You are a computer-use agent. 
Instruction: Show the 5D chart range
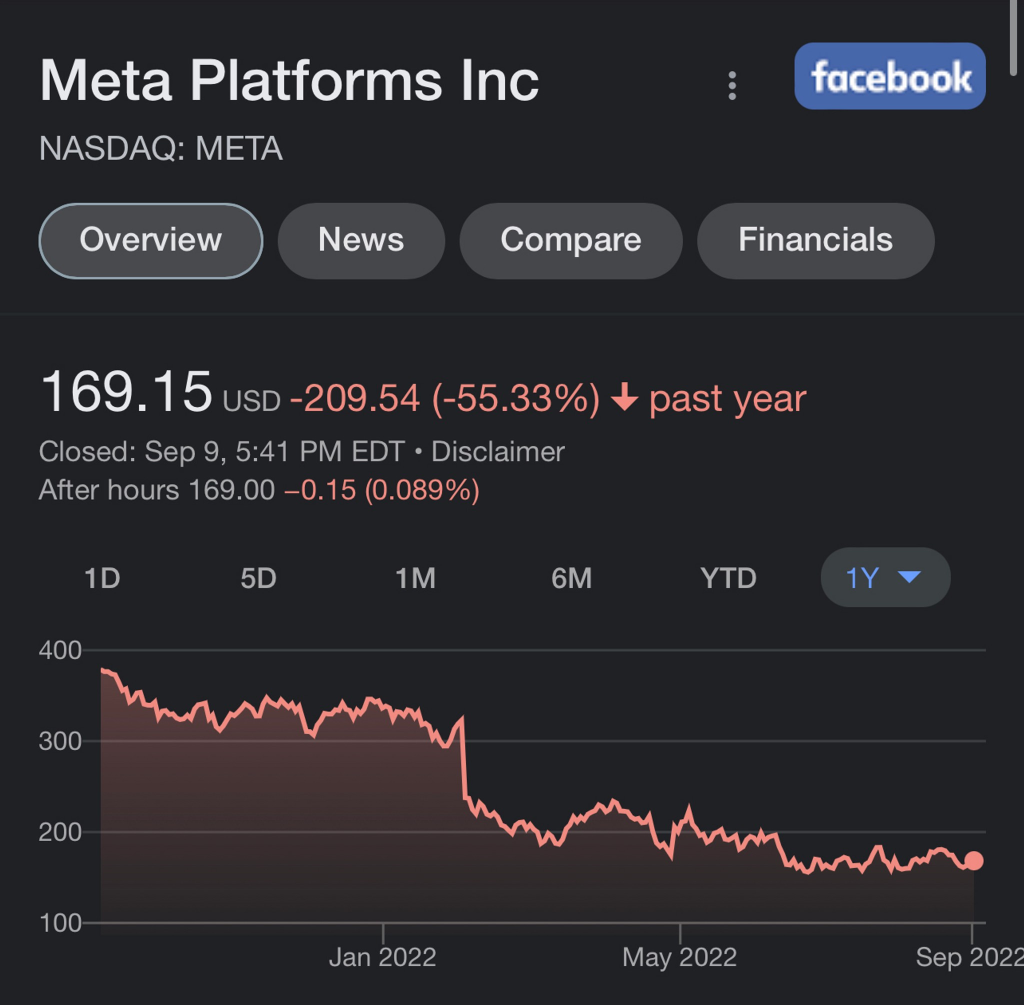click(x=258, y=578)
